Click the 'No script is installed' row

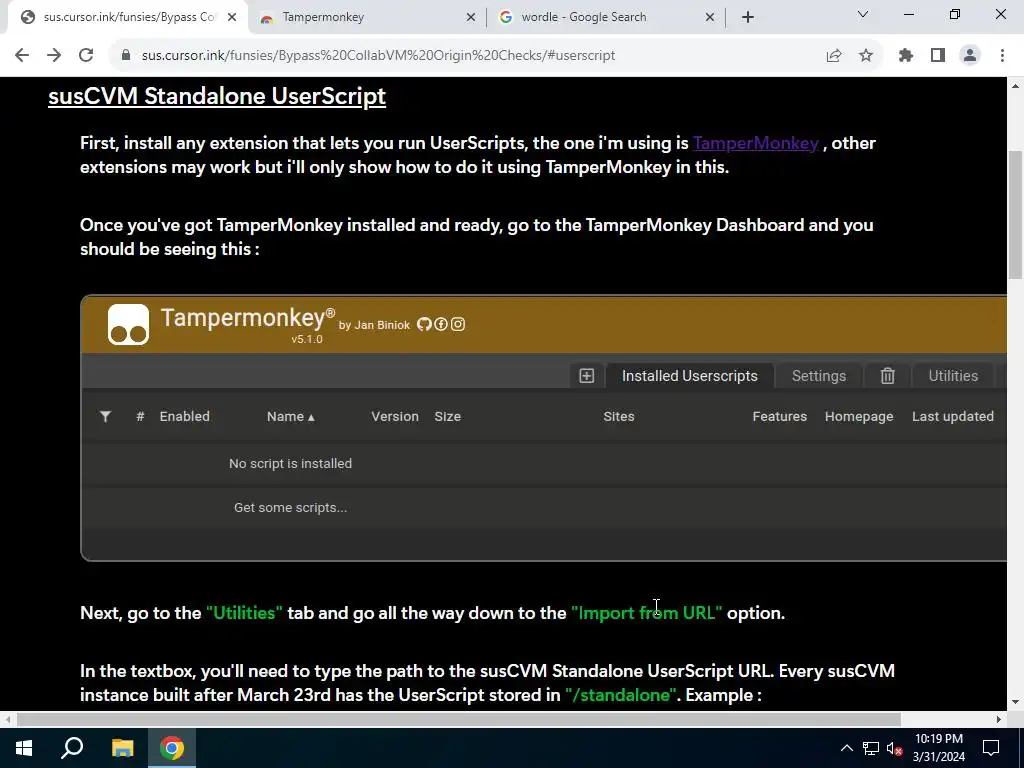(x=544, y=464)
